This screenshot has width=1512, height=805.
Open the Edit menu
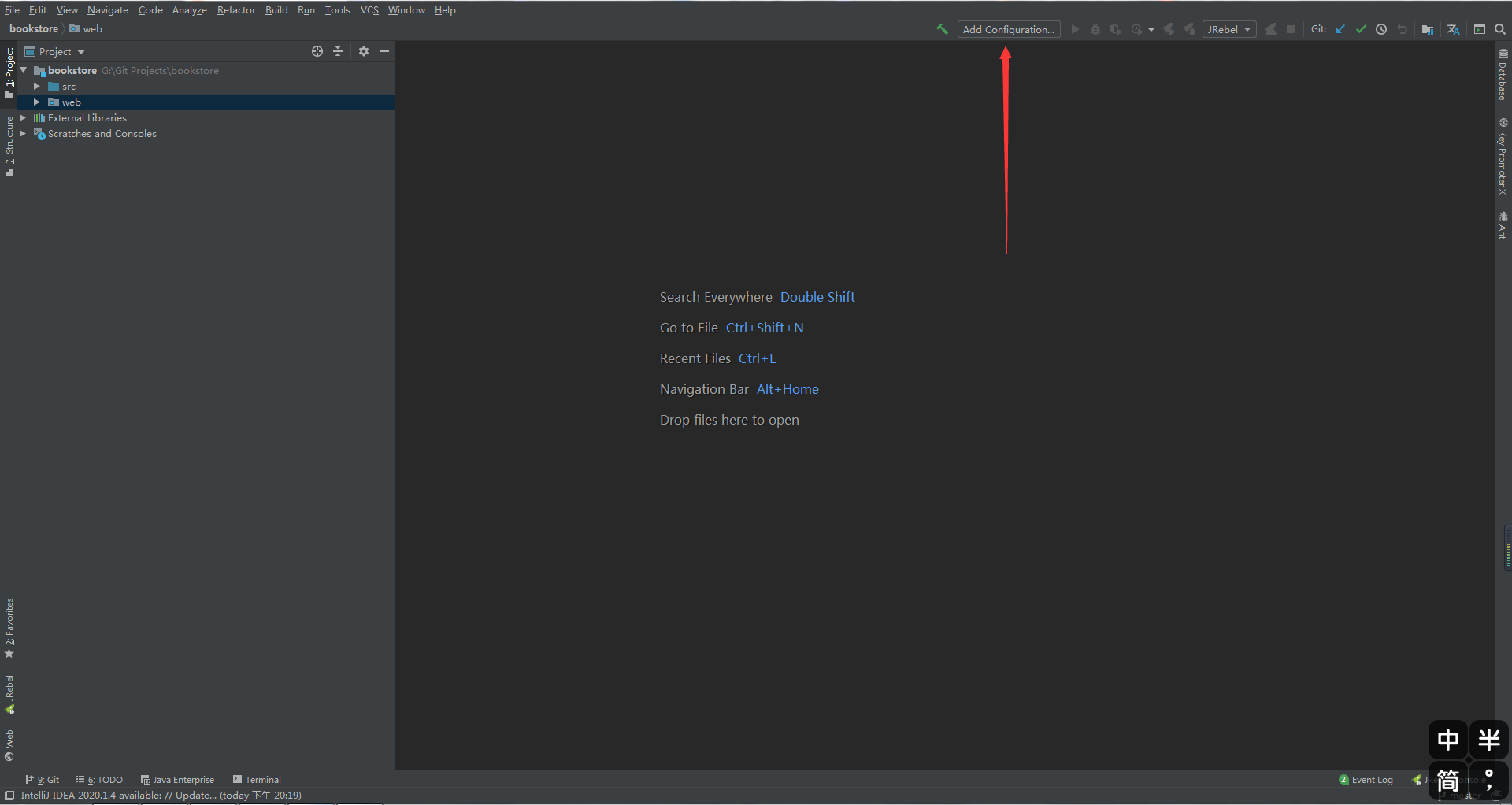(x=38, y=9)
